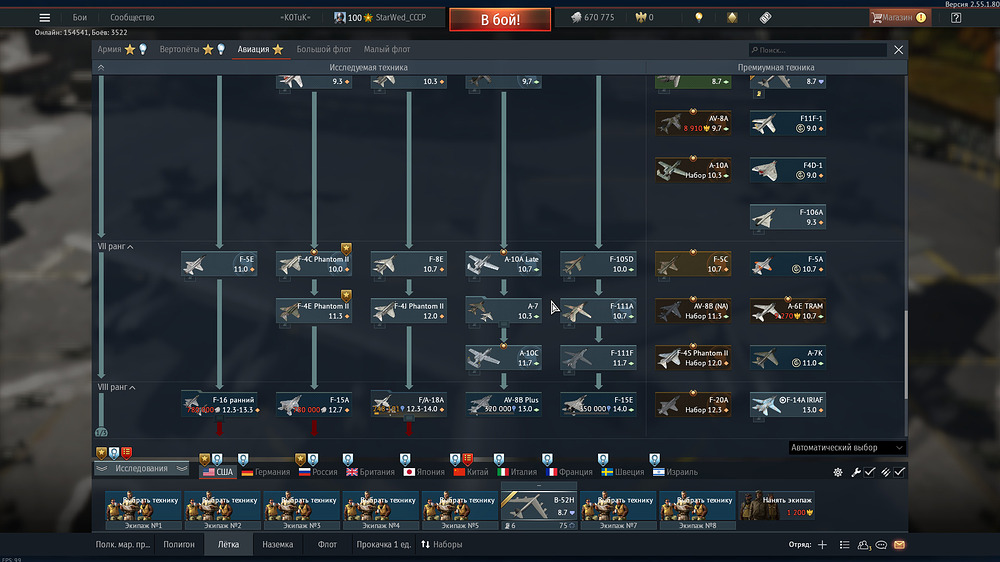Expand the Исследования panel toggle
This screenshot has height=562, width=1000.
point(141,469)
